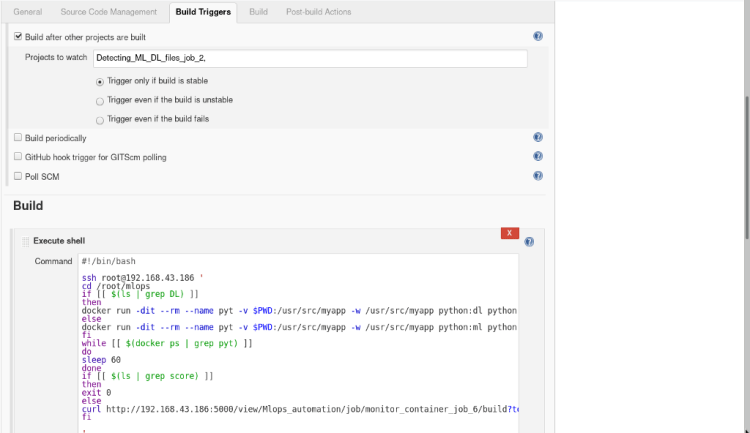Open help for Build after other projects
This screenshot has height=433, width=750.
(x=538, y=36)
